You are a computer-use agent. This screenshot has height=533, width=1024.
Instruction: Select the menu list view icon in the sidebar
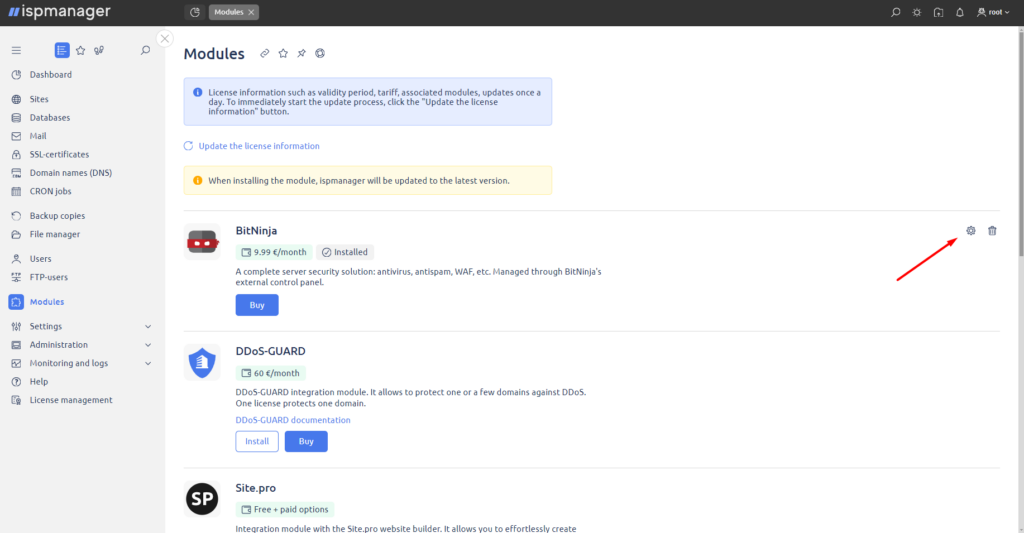[62, 50]
